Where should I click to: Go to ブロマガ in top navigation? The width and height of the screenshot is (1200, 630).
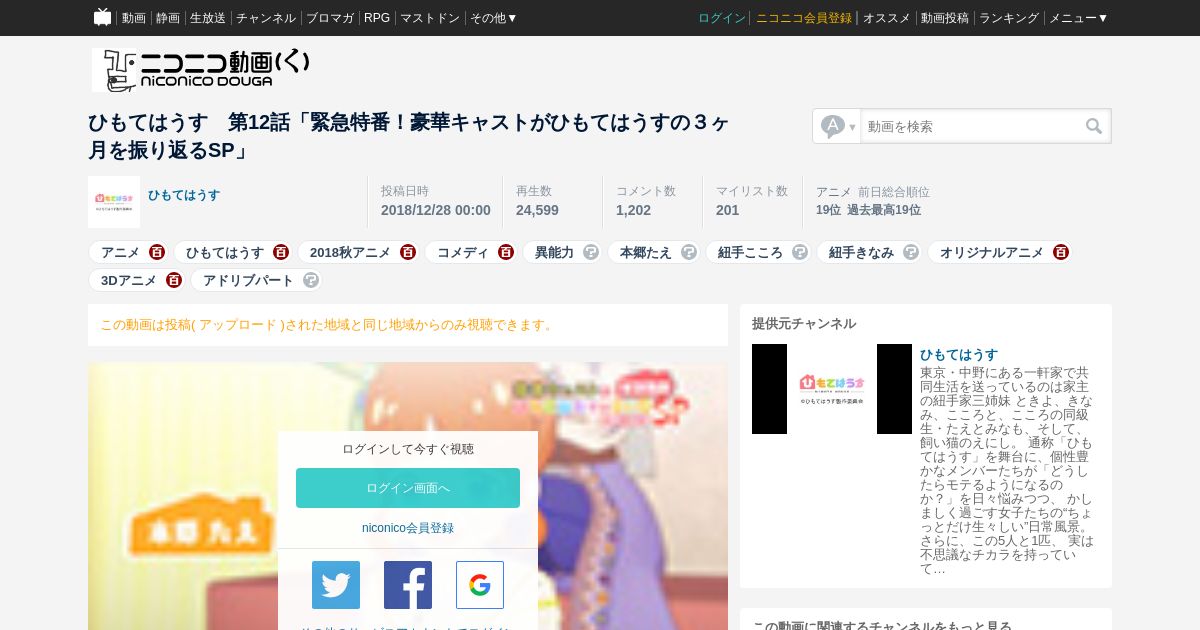pos(330,18)
